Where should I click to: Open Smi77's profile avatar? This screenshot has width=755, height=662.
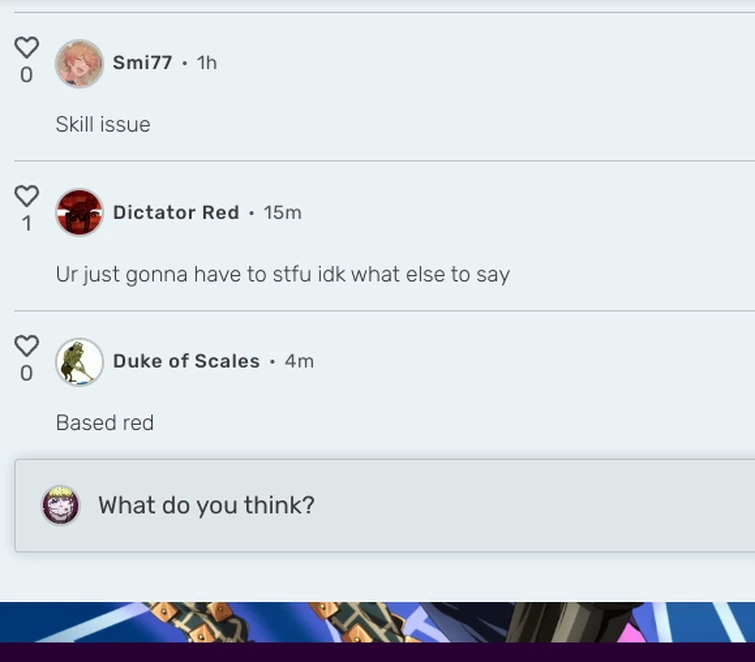[x=79, y=64]
